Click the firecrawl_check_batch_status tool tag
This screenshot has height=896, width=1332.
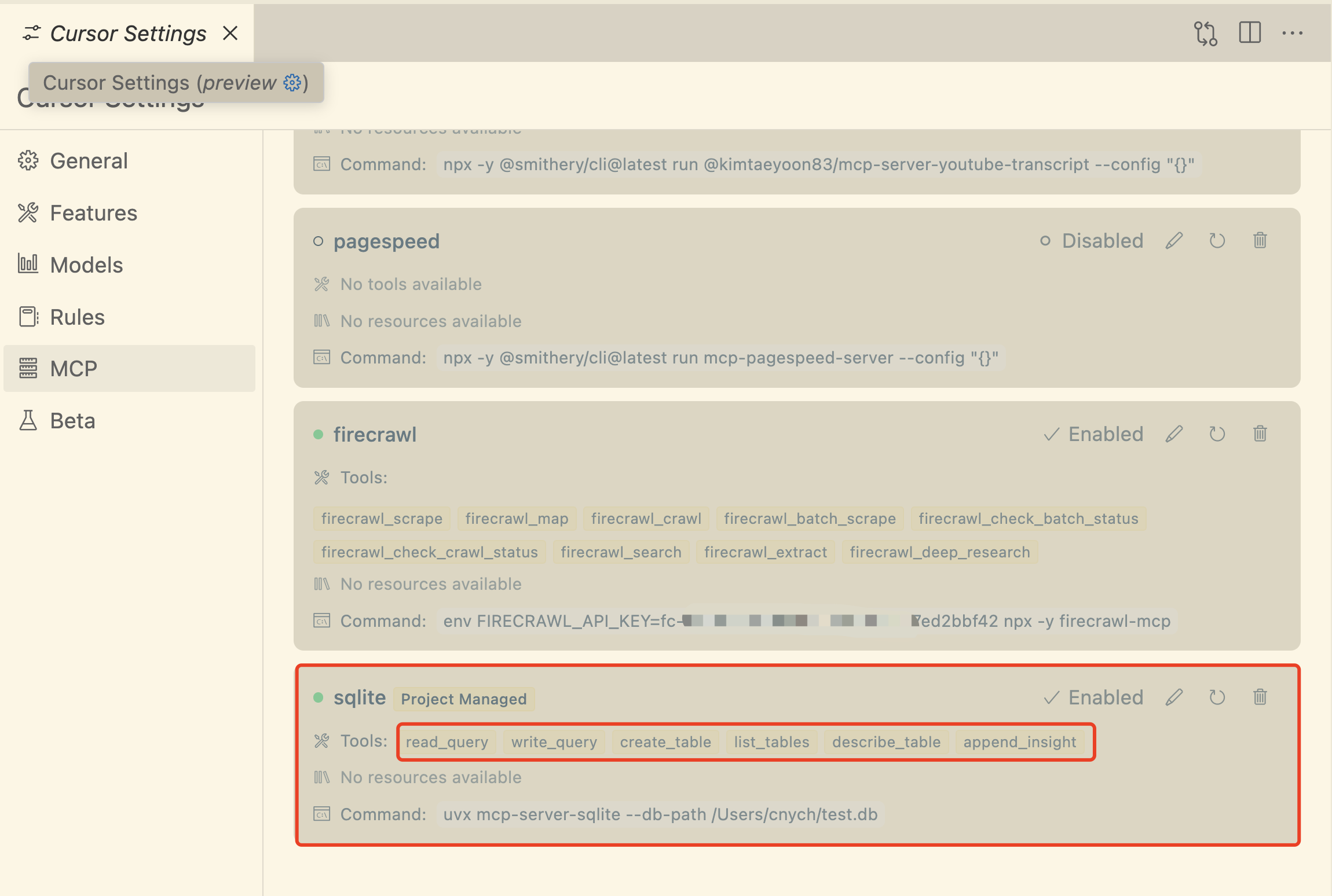(1029, 519)
